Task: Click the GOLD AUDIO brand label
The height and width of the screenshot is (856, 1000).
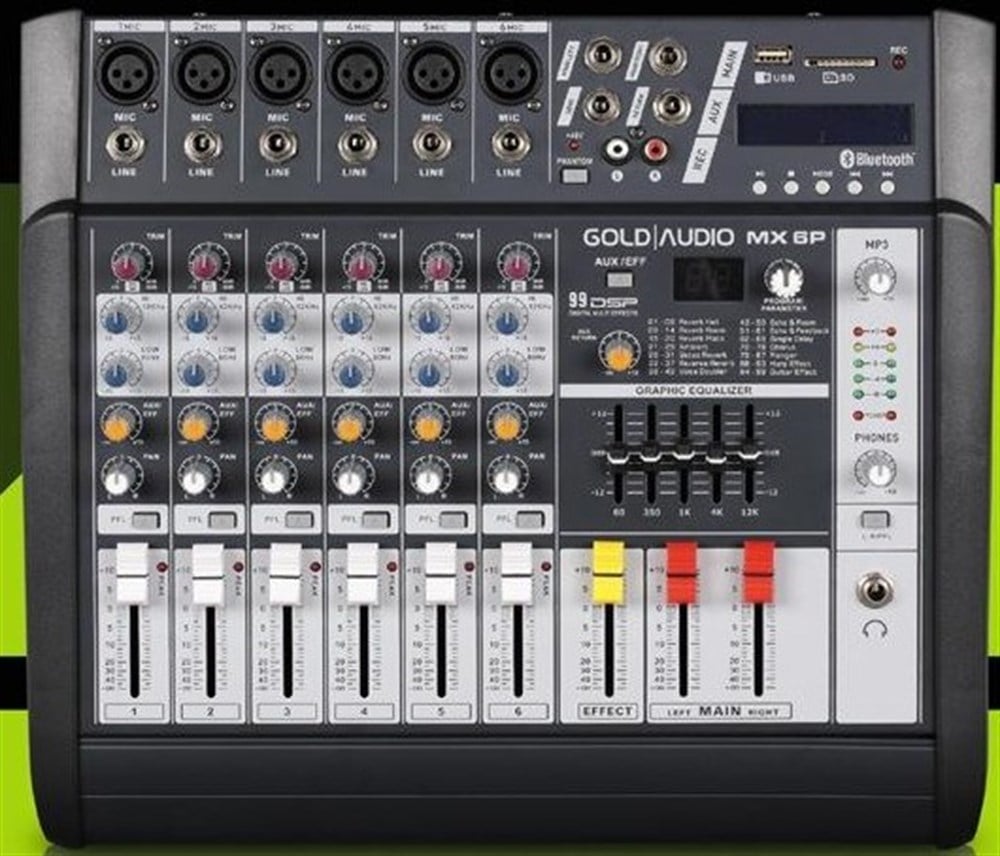Action: tap(658, 238)
